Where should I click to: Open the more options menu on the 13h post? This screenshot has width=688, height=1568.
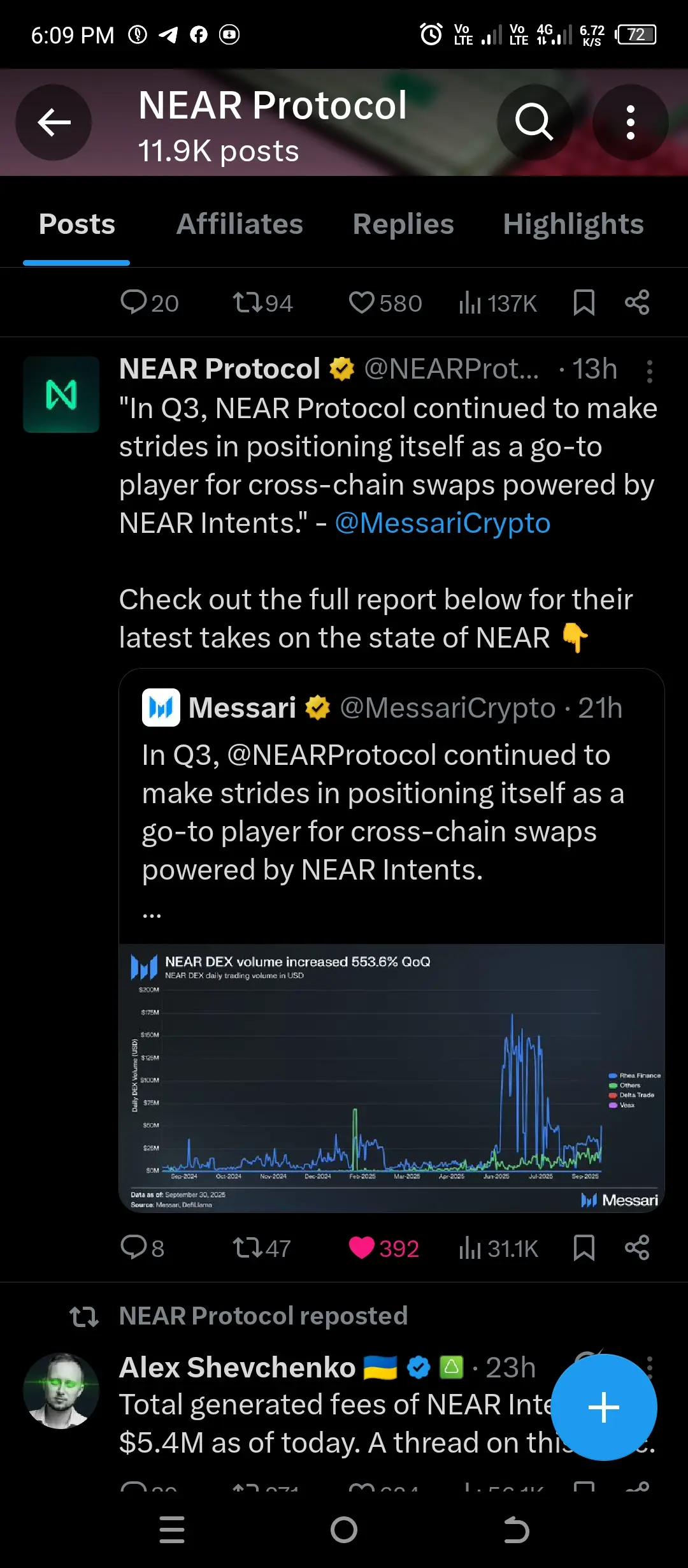[649, 371]
